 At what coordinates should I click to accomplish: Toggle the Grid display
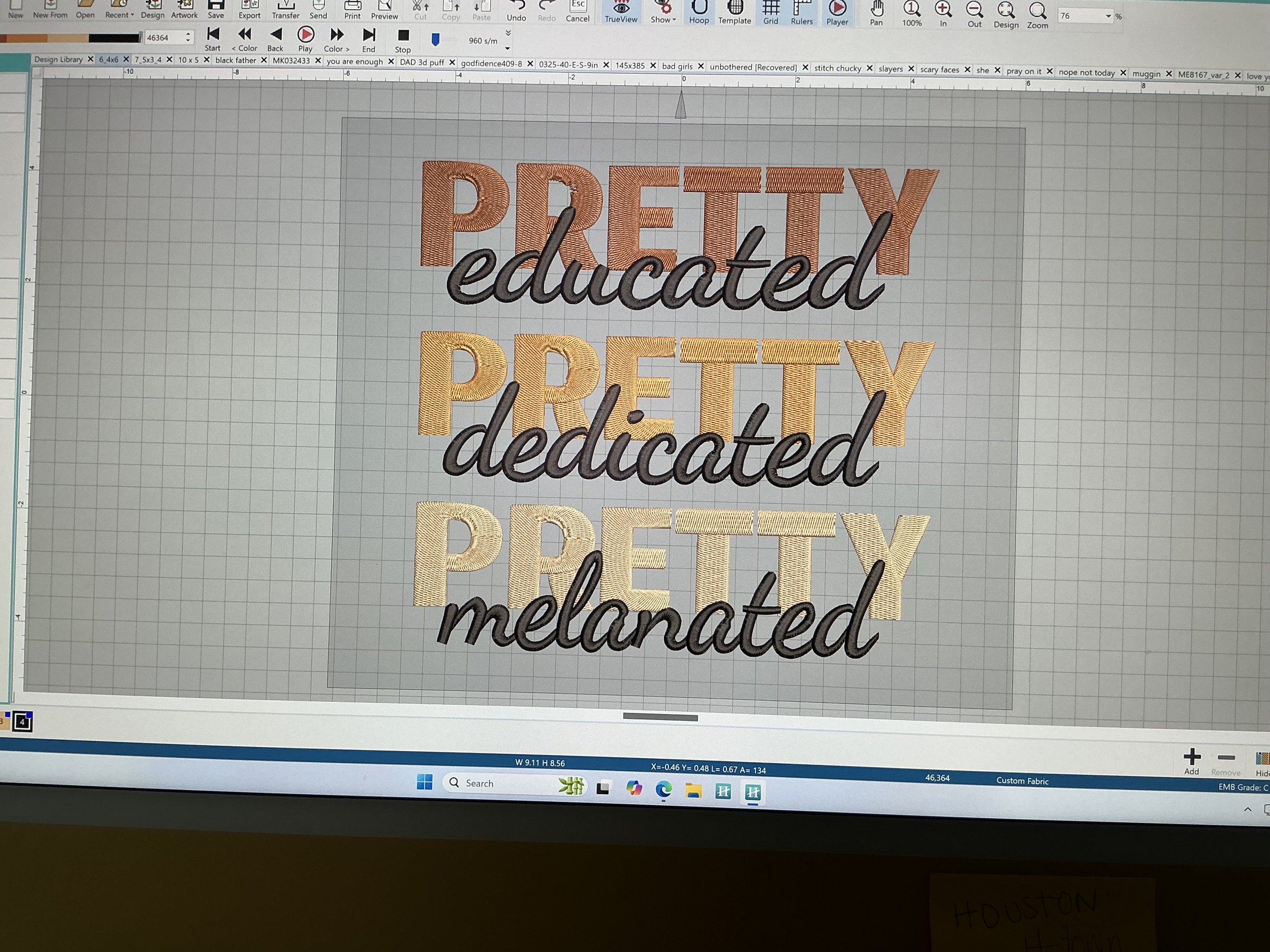(x=771, y=9)
